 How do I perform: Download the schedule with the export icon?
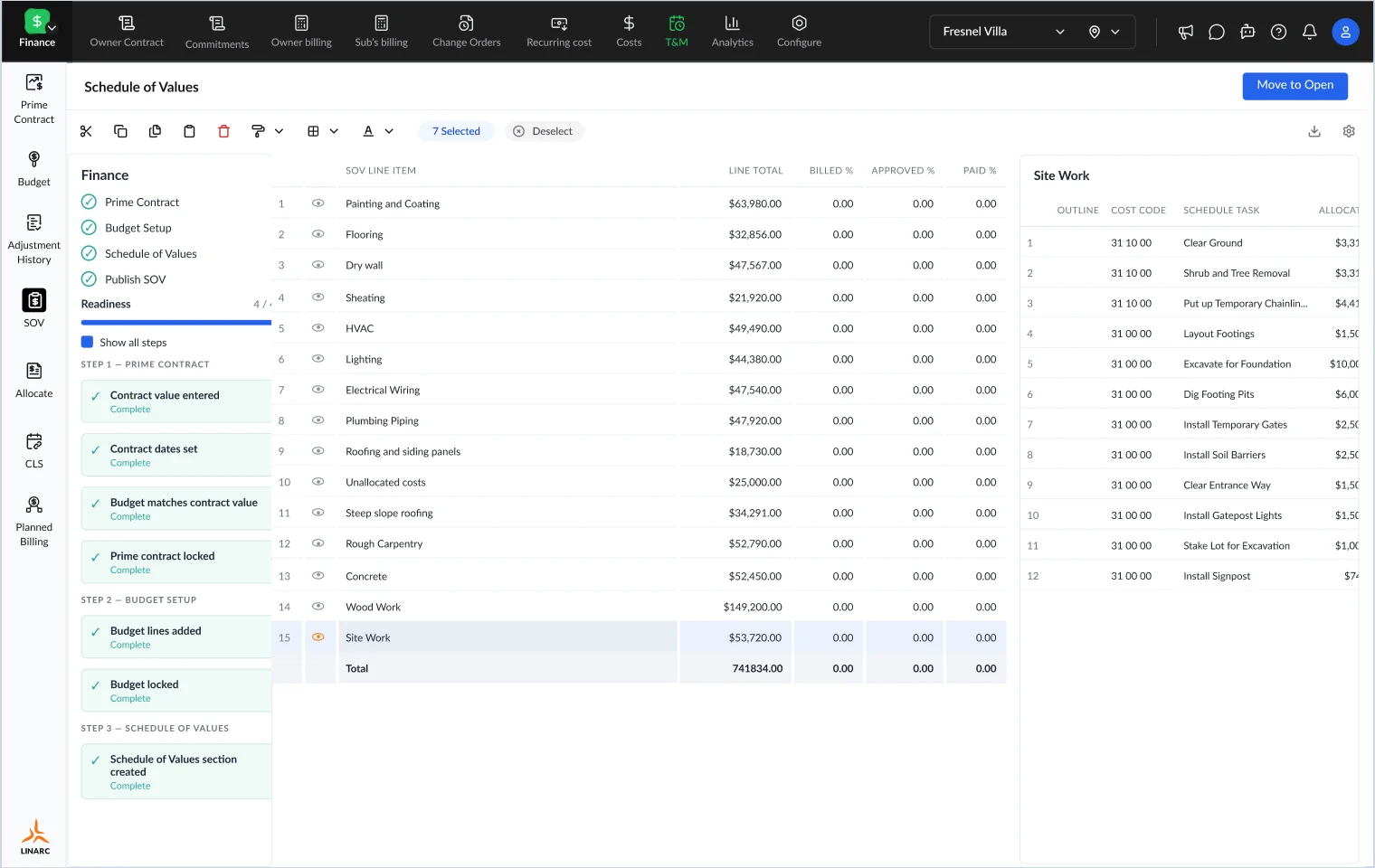1314,131
